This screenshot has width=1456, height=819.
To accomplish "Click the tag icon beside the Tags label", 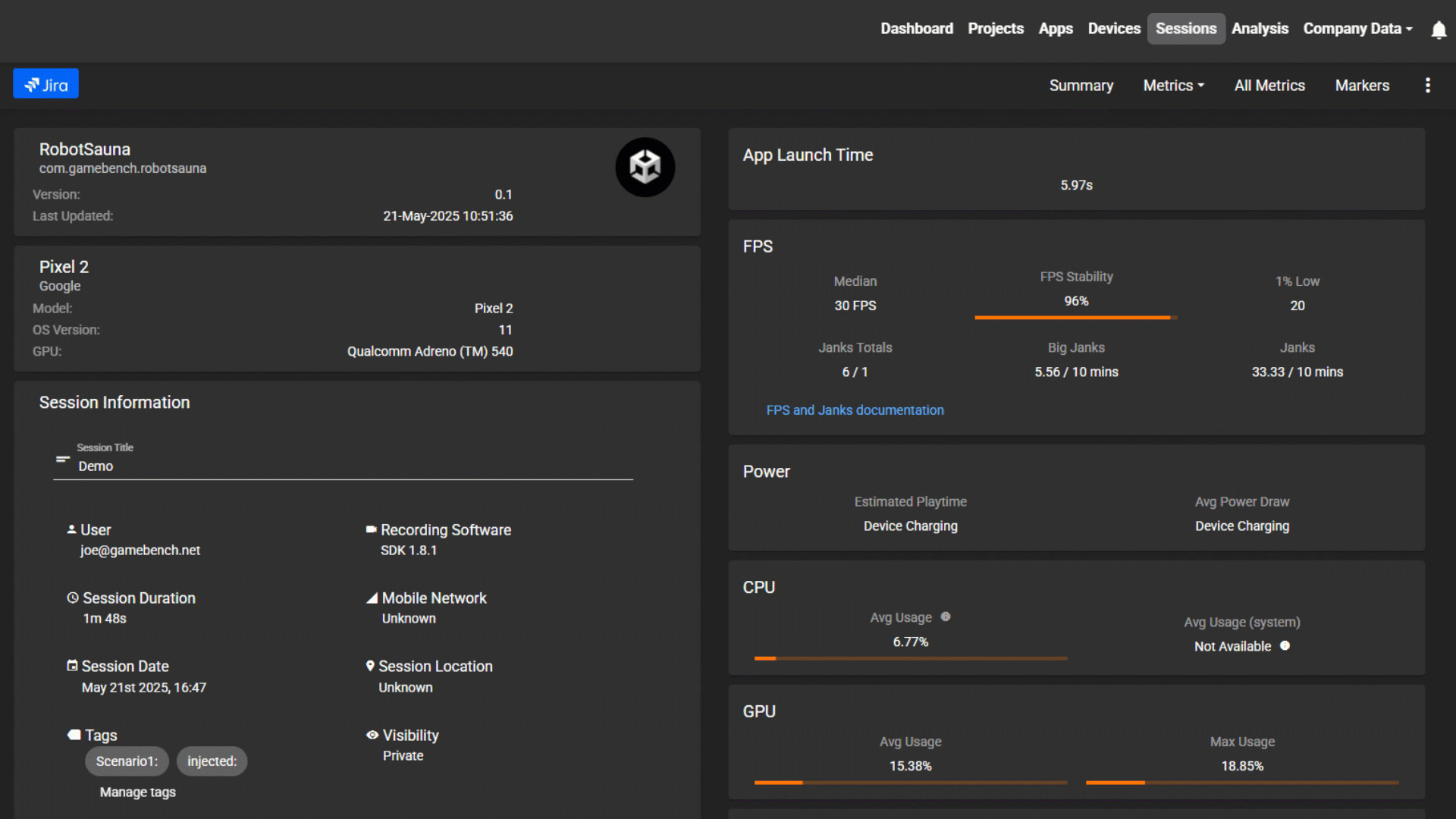I will (x=74, y=734).
